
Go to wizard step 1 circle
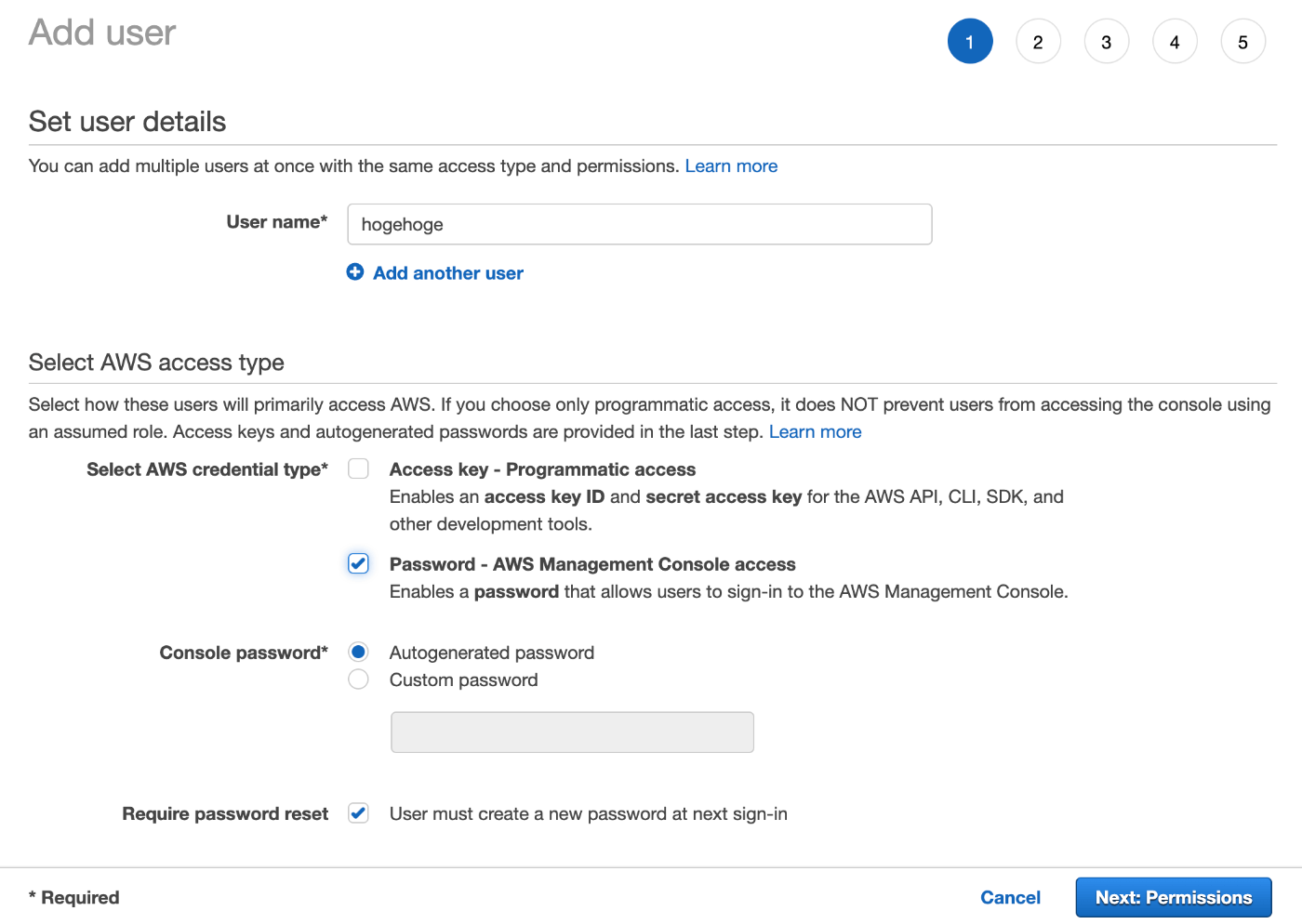[970, 42]
